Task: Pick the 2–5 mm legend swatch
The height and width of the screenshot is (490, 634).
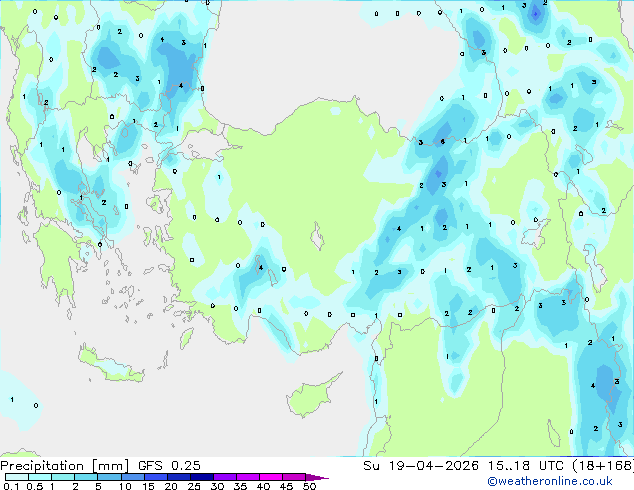Action: click(x=86, y=477)
